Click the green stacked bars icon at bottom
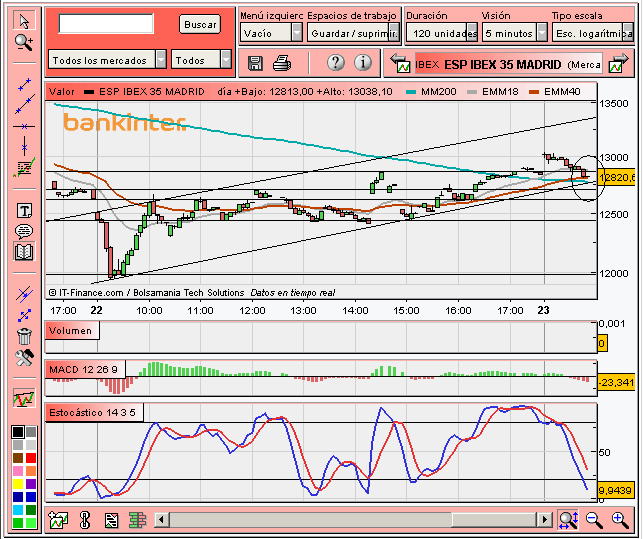Viewport: 643px width, 539px height. [137, 520]
